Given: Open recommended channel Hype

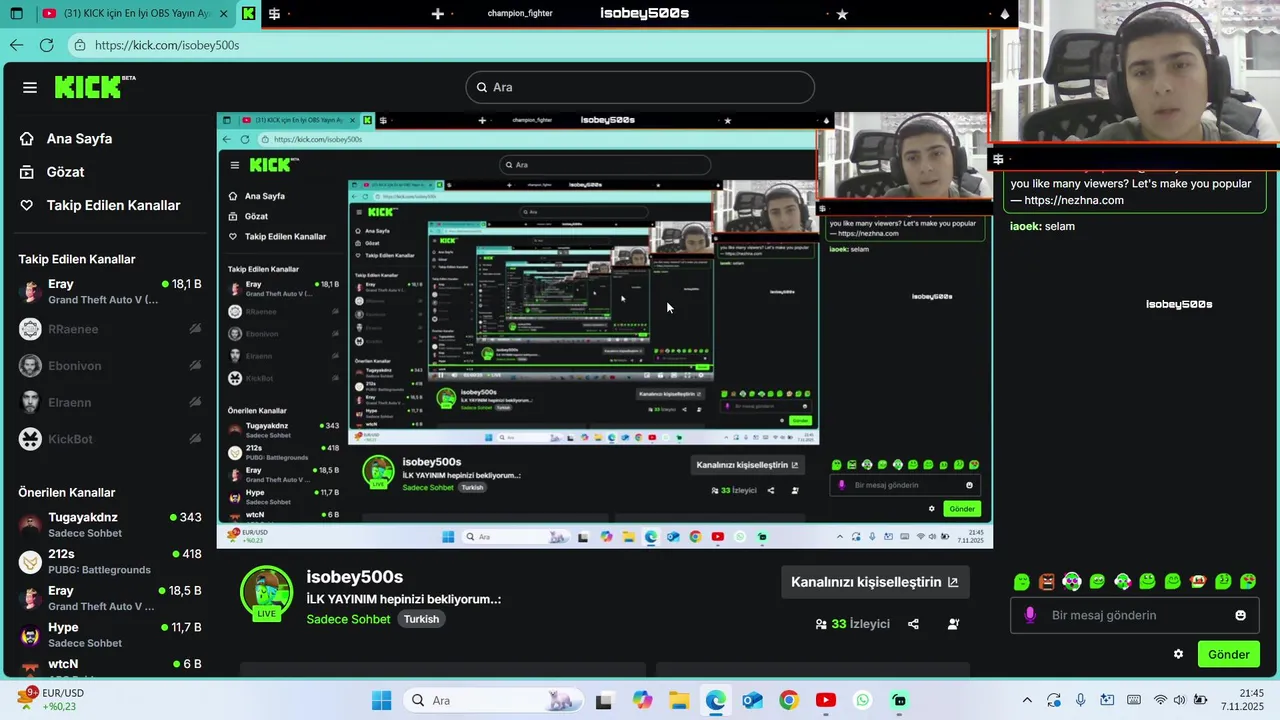Looking at the screenshot, I should [110, 634].
